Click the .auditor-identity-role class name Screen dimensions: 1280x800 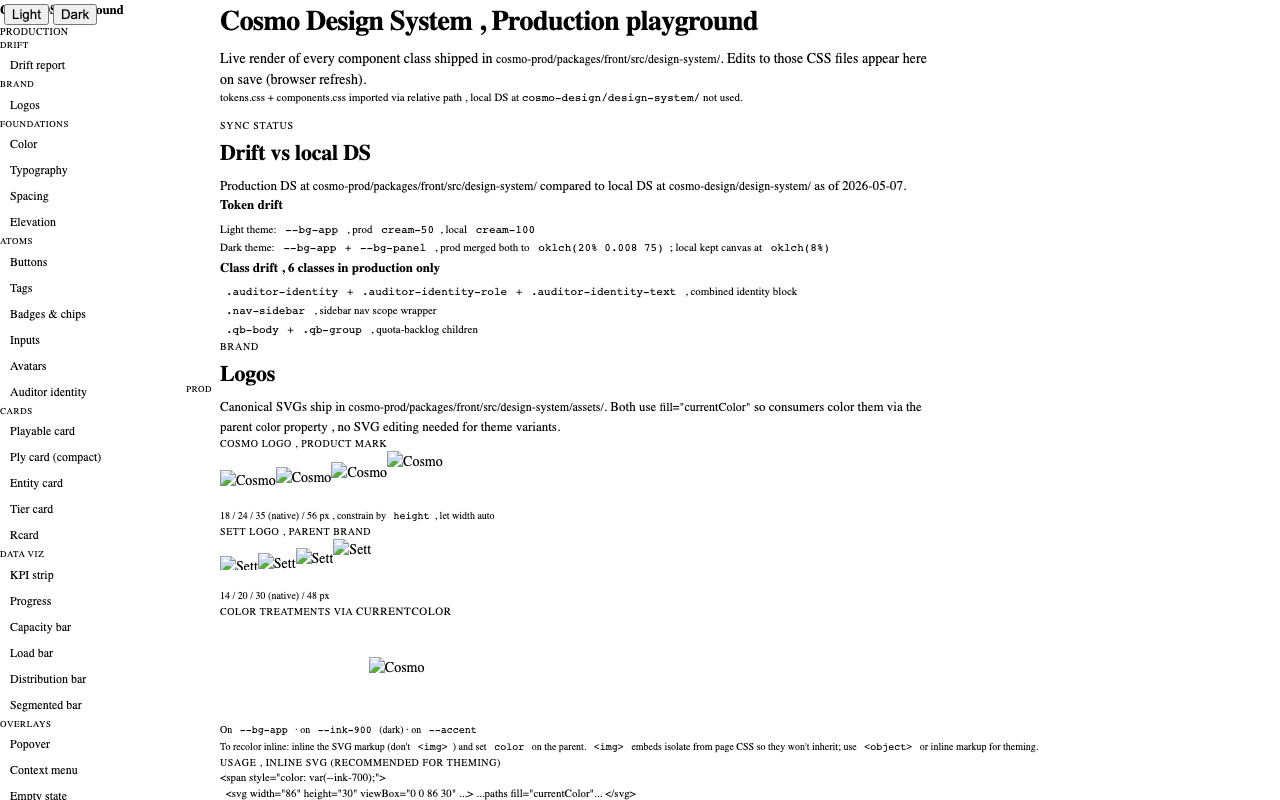[x=434, y=292]
